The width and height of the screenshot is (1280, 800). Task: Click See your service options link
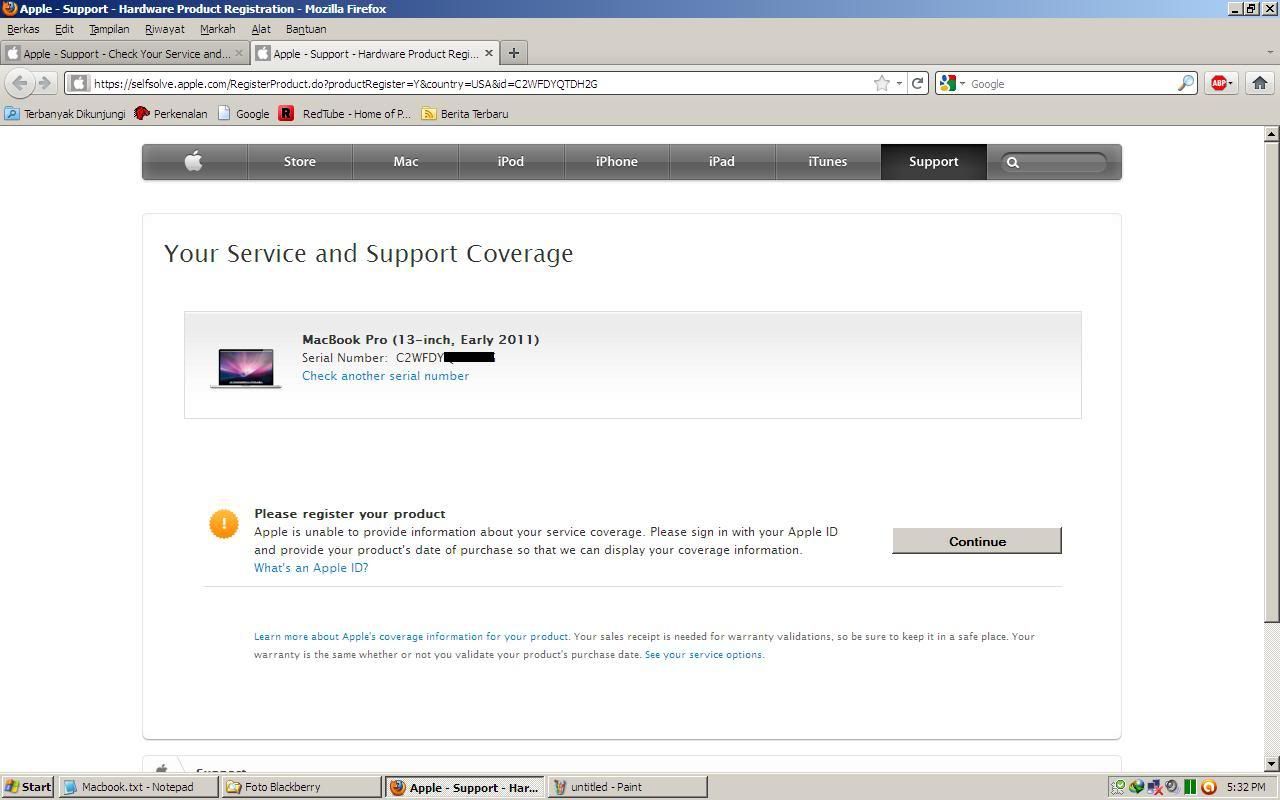coord(704,655)
